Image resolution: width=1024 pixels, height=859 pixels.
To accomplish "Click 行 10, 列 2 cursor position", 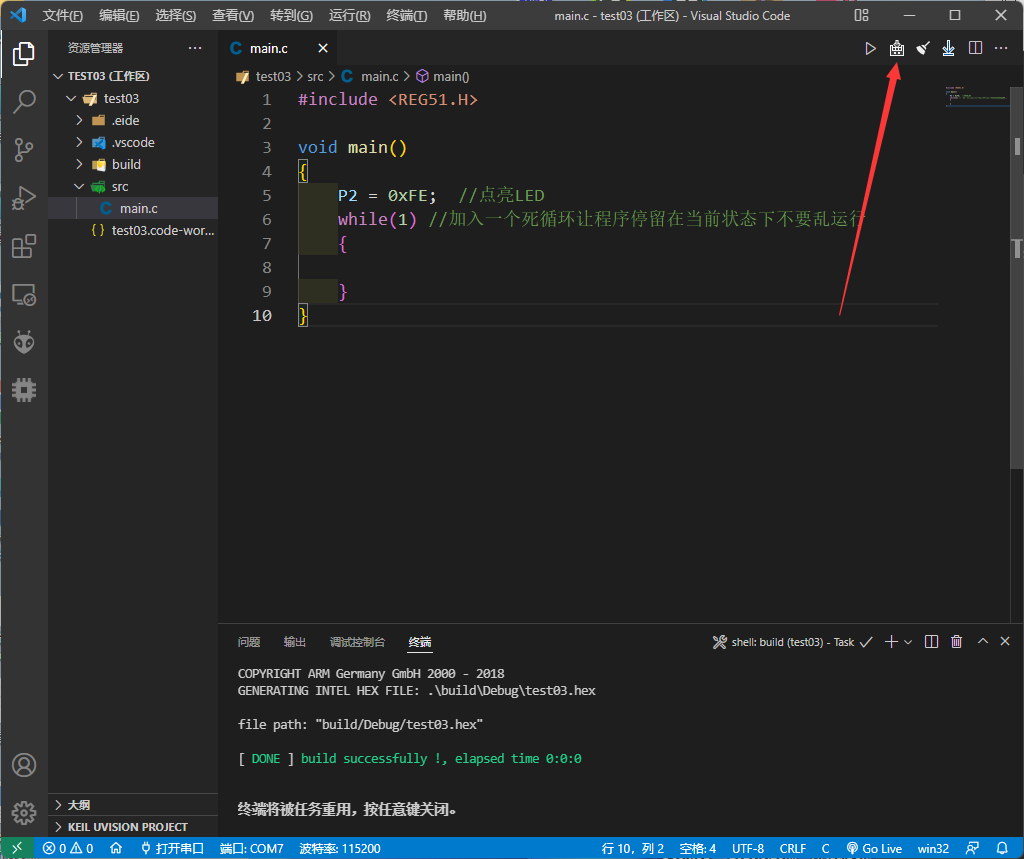I will 632,848.
